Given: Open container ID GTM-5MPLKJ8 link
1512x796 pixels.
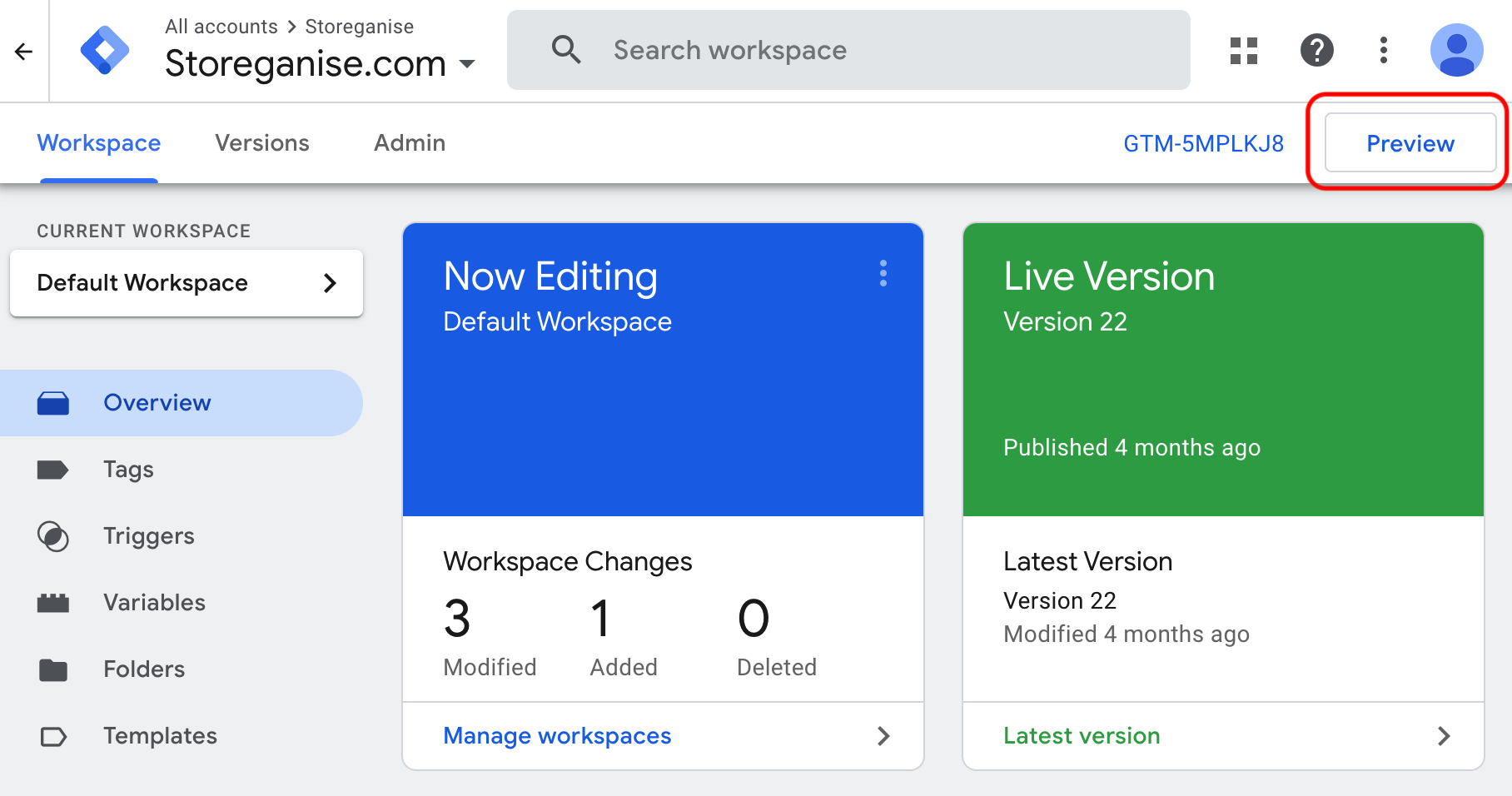Looking at the screenshot, I should point(1203,143).
